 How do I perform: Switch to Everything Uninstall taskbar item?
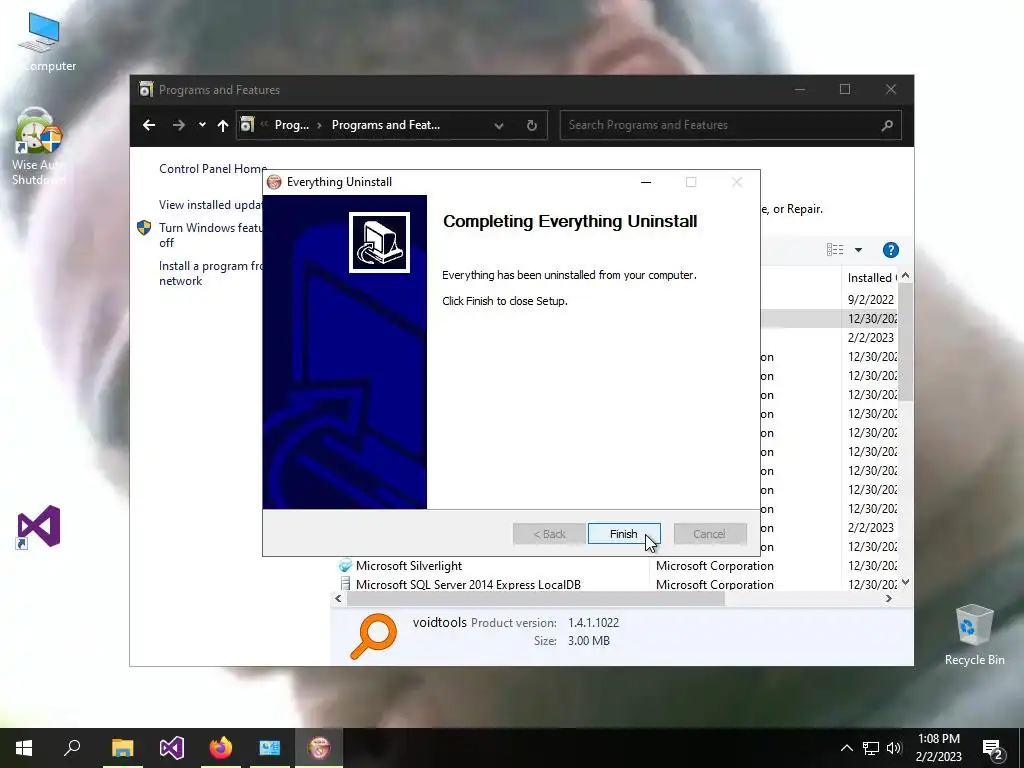click(x=319, y=748)
